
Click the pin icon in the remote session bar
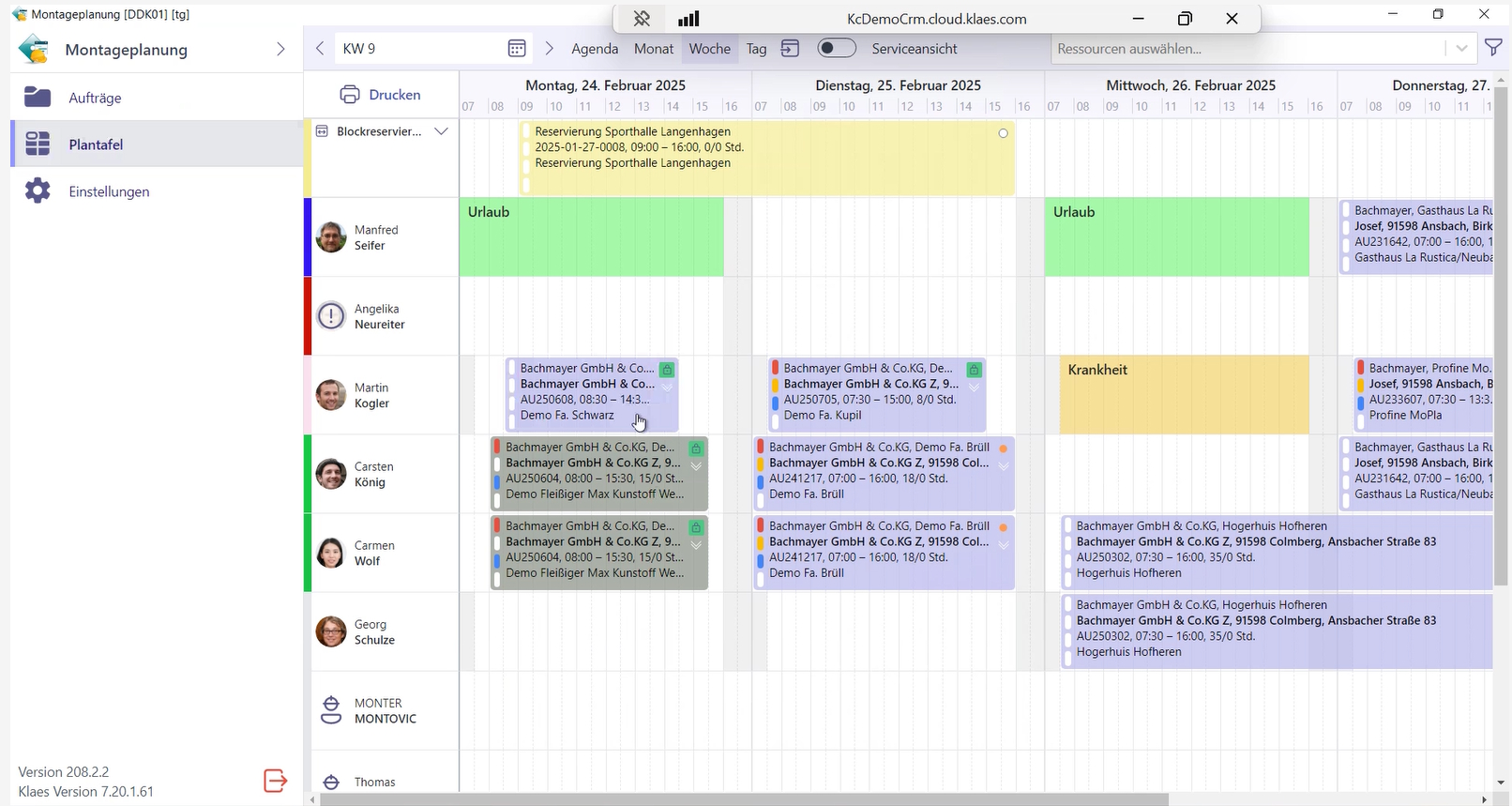point(642,19)
